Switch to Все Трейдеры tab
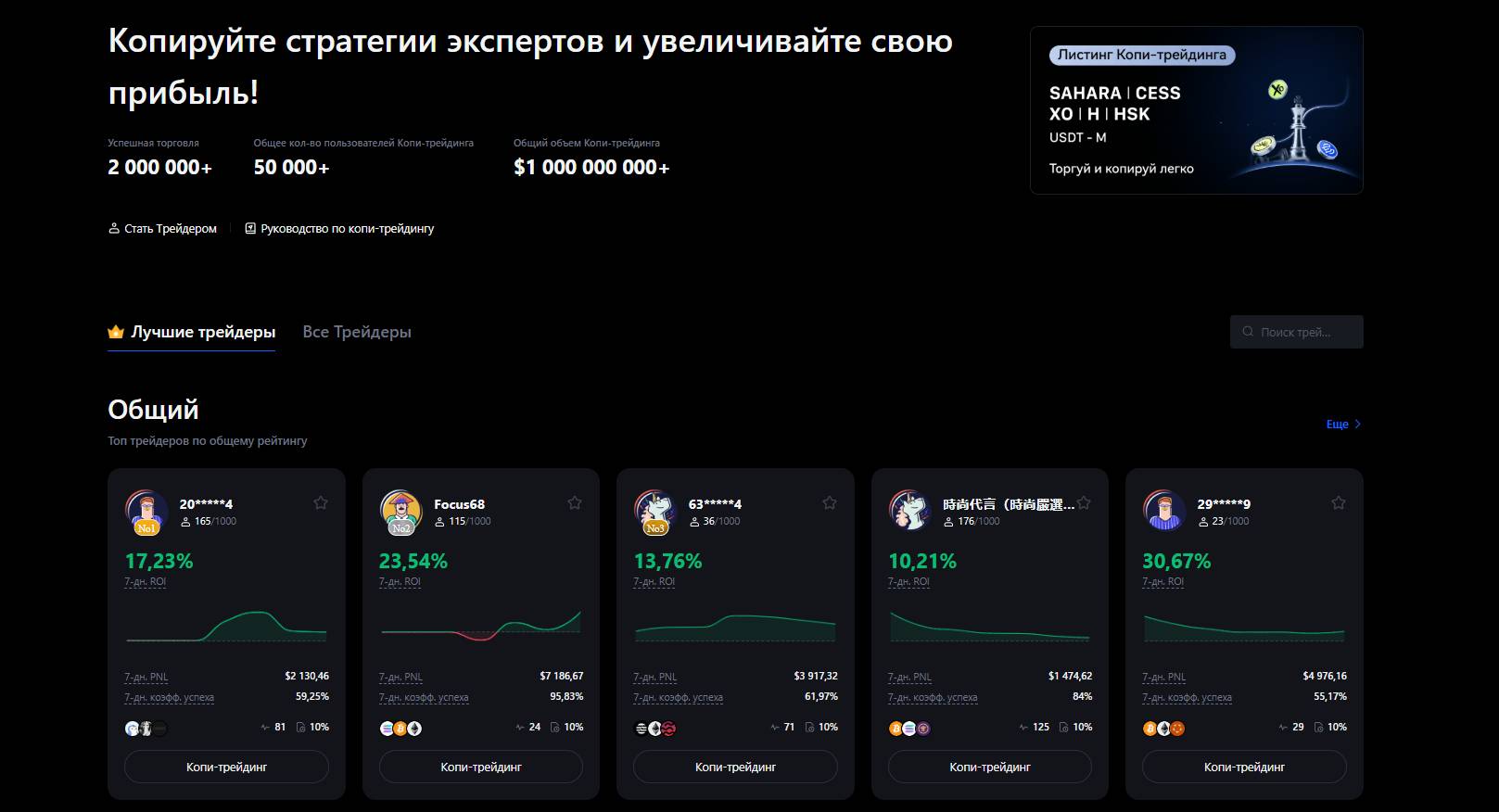 tap(357, 332)
